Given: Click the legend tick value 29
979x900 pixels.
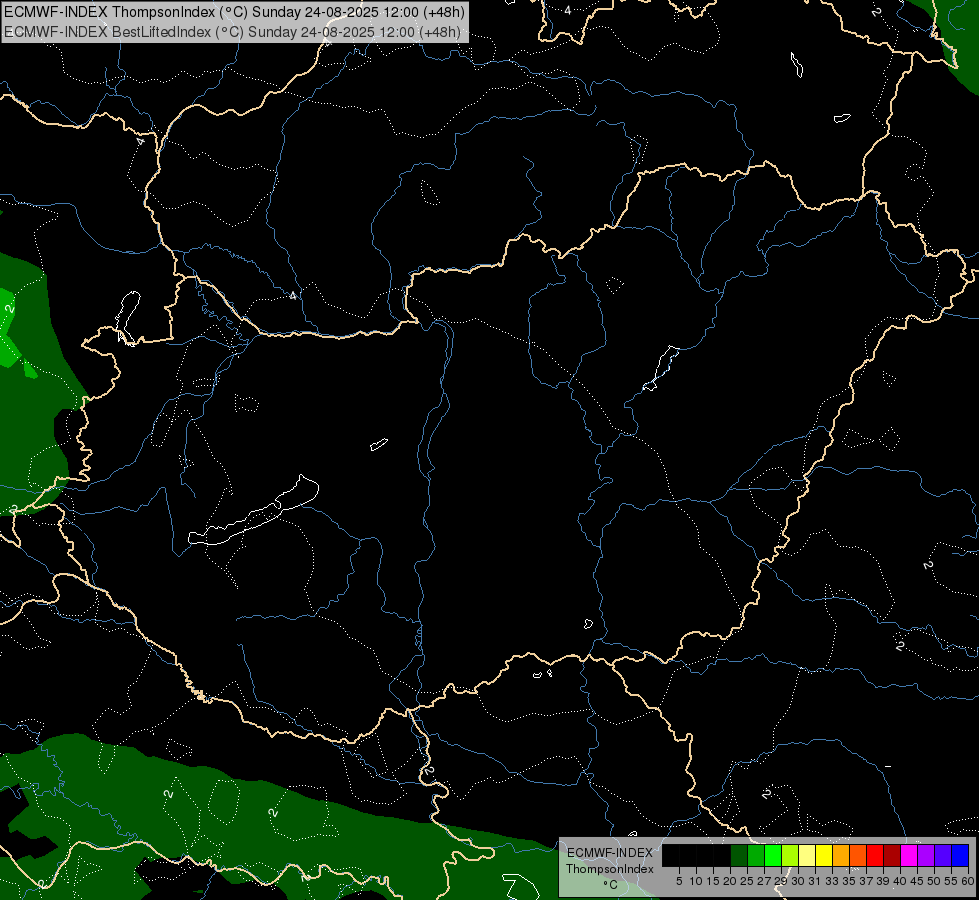Looking at the screenshot, I should pyautogui.click(x=781, y=881).
